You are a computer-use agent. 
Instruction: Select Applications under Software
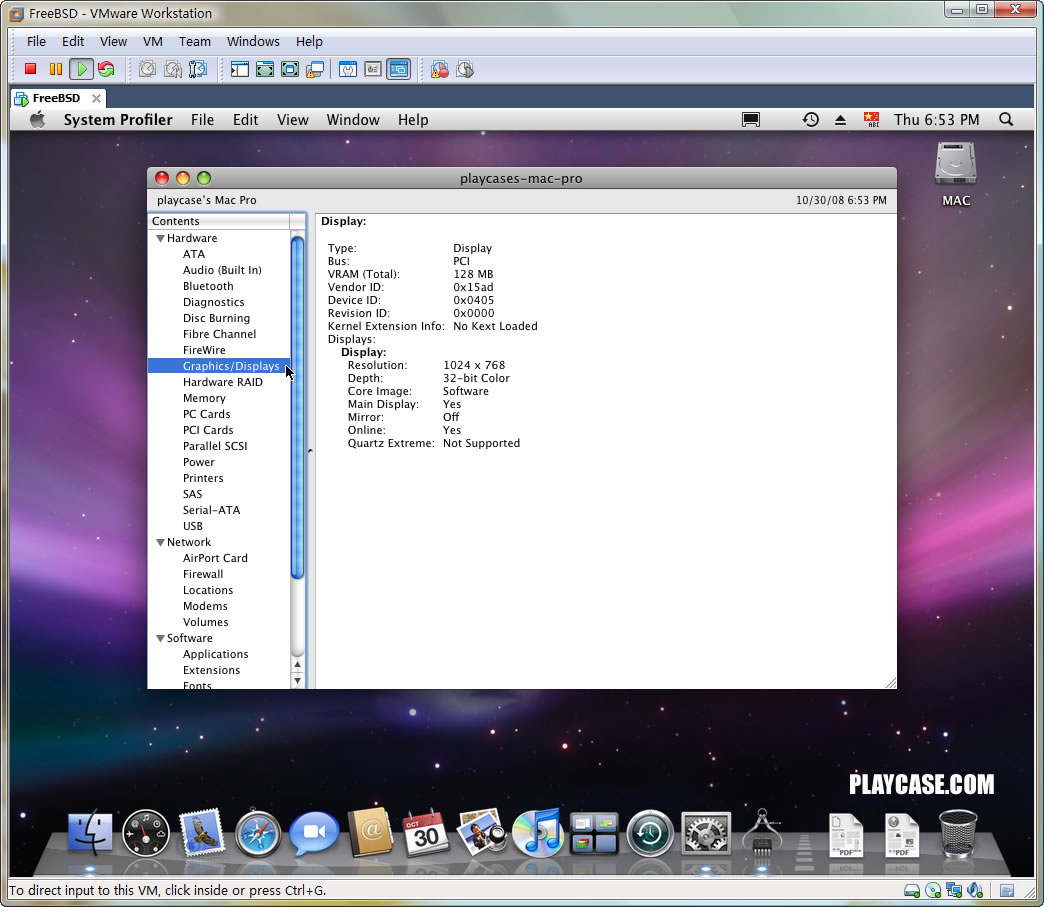215,654
